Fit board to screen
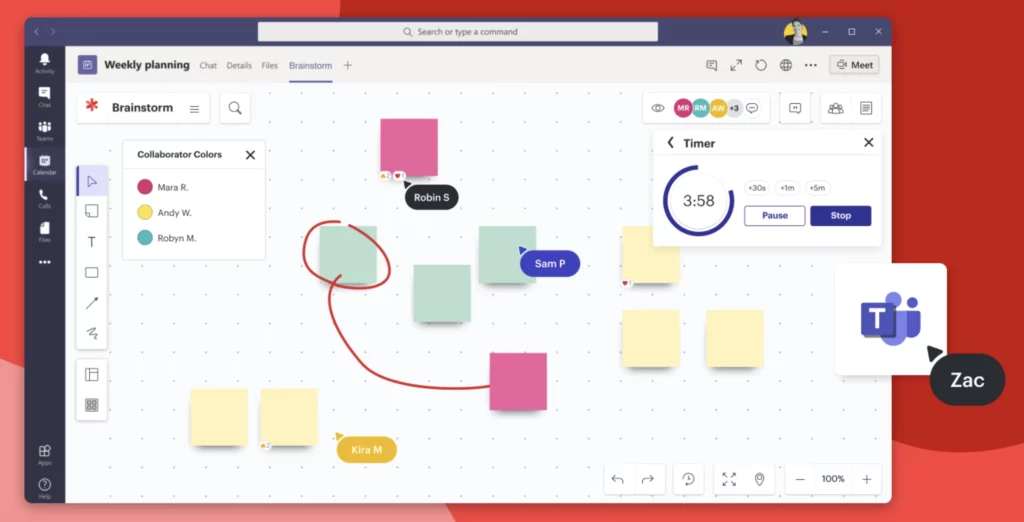This screenshot has width=1024, height=522. pyautogui.click(x=729, y=480)
